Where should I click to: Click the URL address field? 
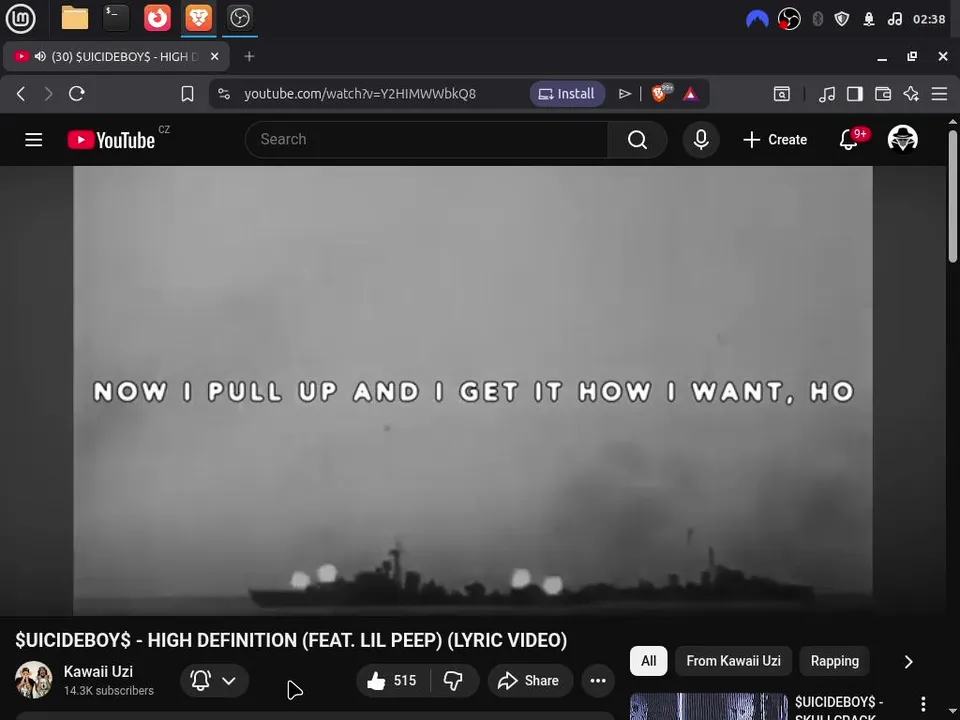[359, 94]
